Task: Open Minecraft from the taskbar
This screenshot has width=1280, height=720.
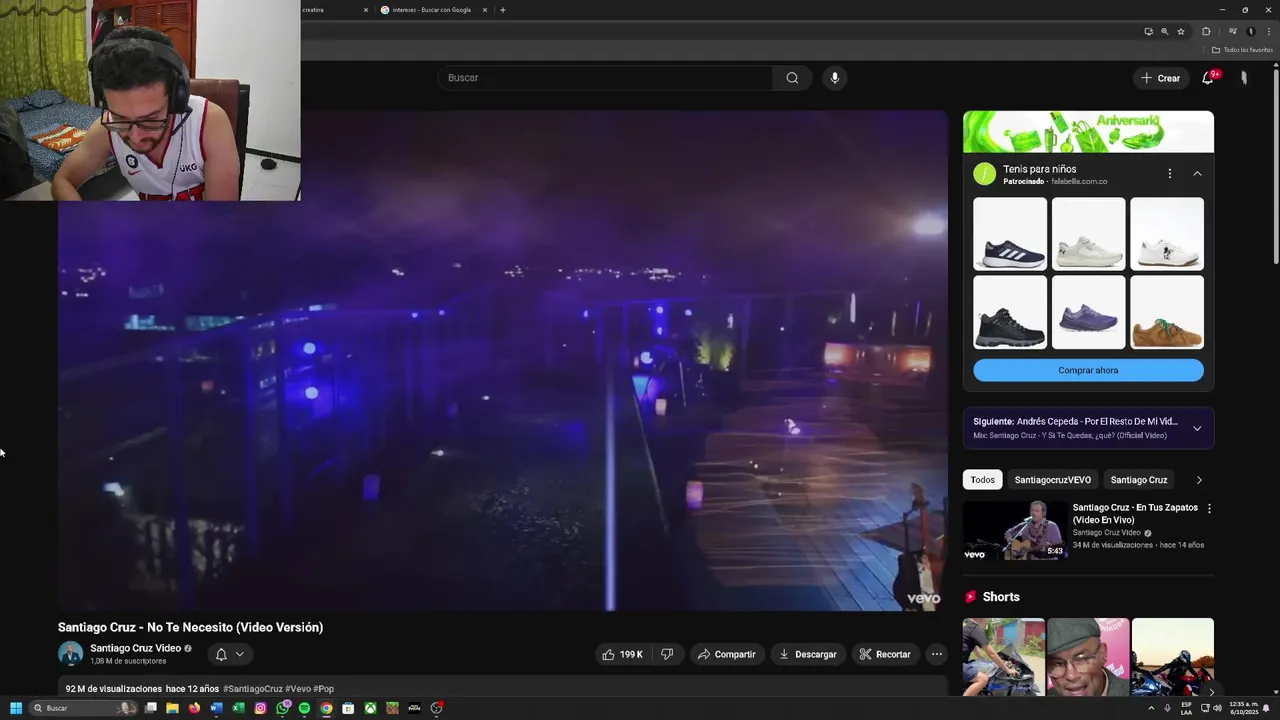Action: [x=392, y=708]
